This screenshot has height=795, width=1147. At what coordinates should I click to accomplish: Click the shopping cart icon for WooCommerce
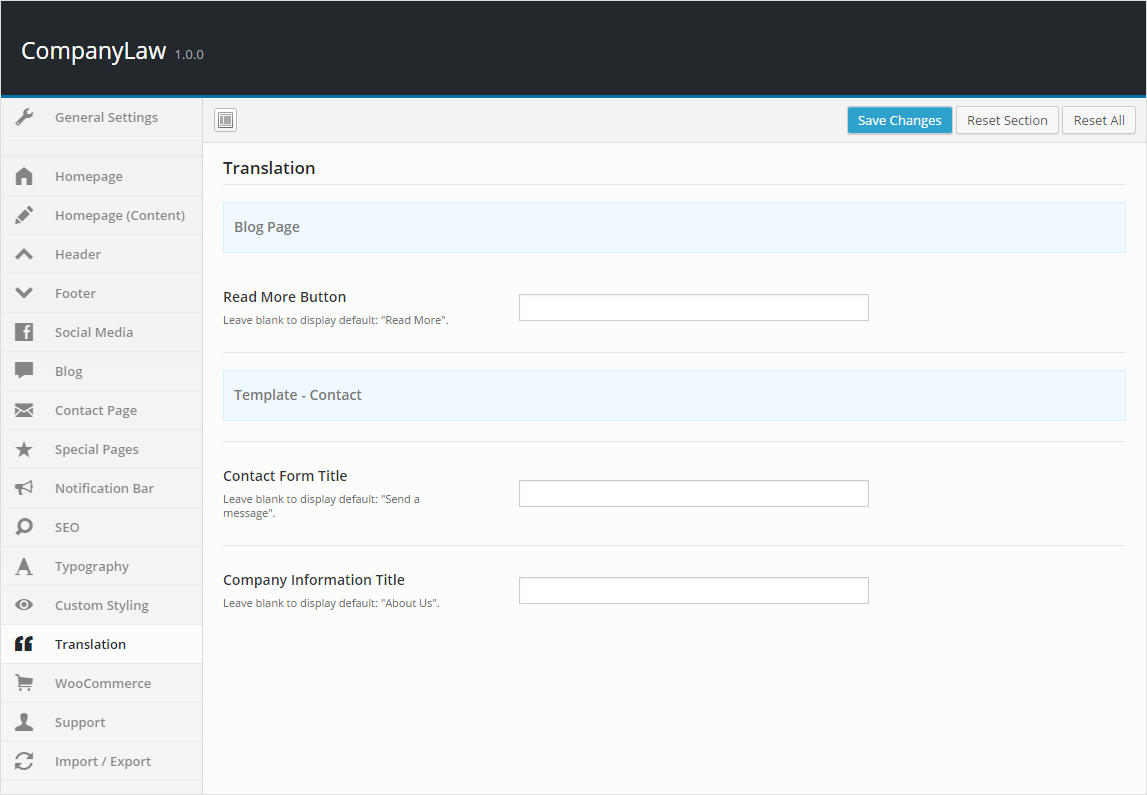click(x=24, y=683)
